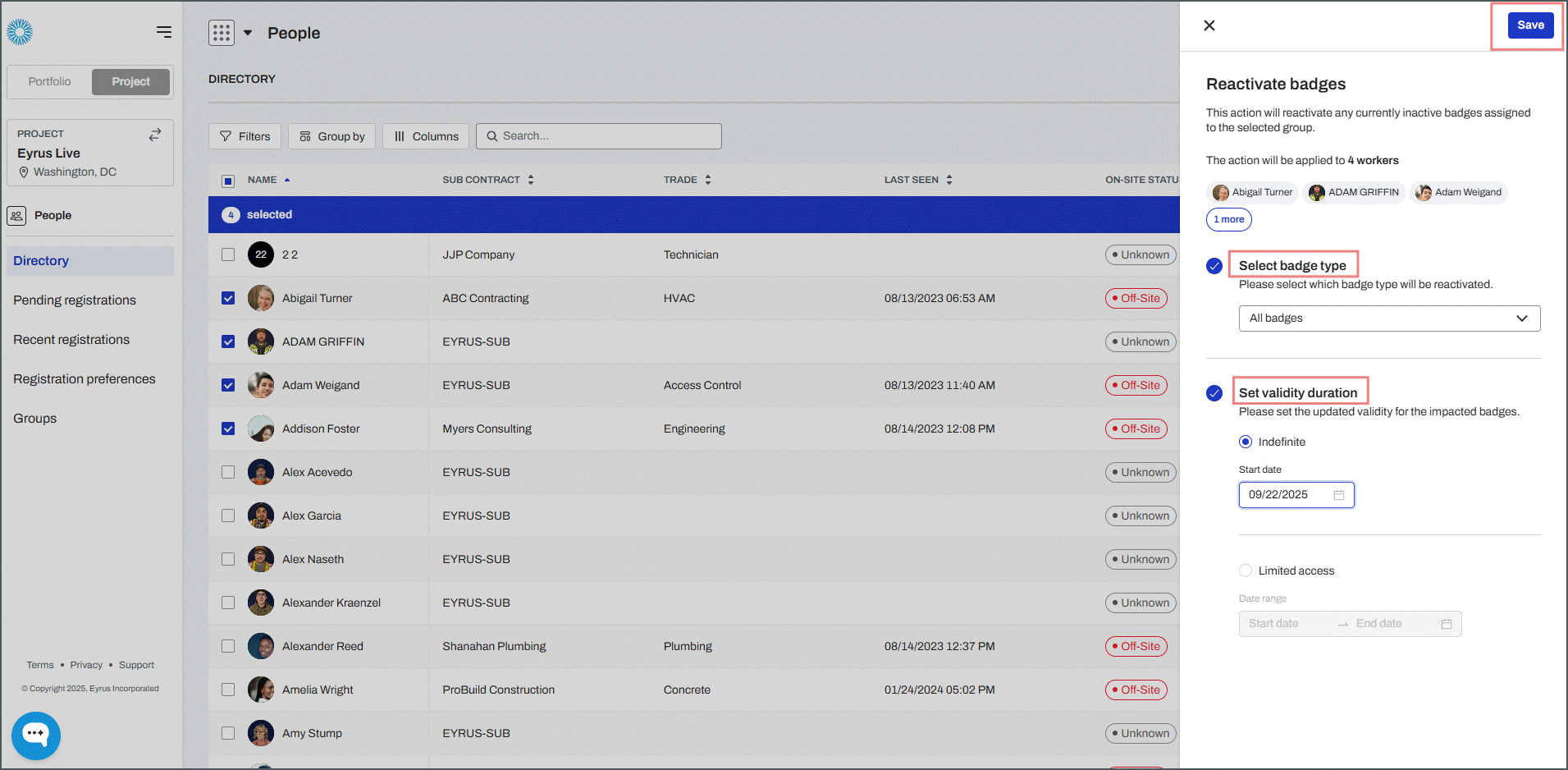
Task: Open the All badges dropdown
Action: pyautogui.click(x=1389, y=319)
